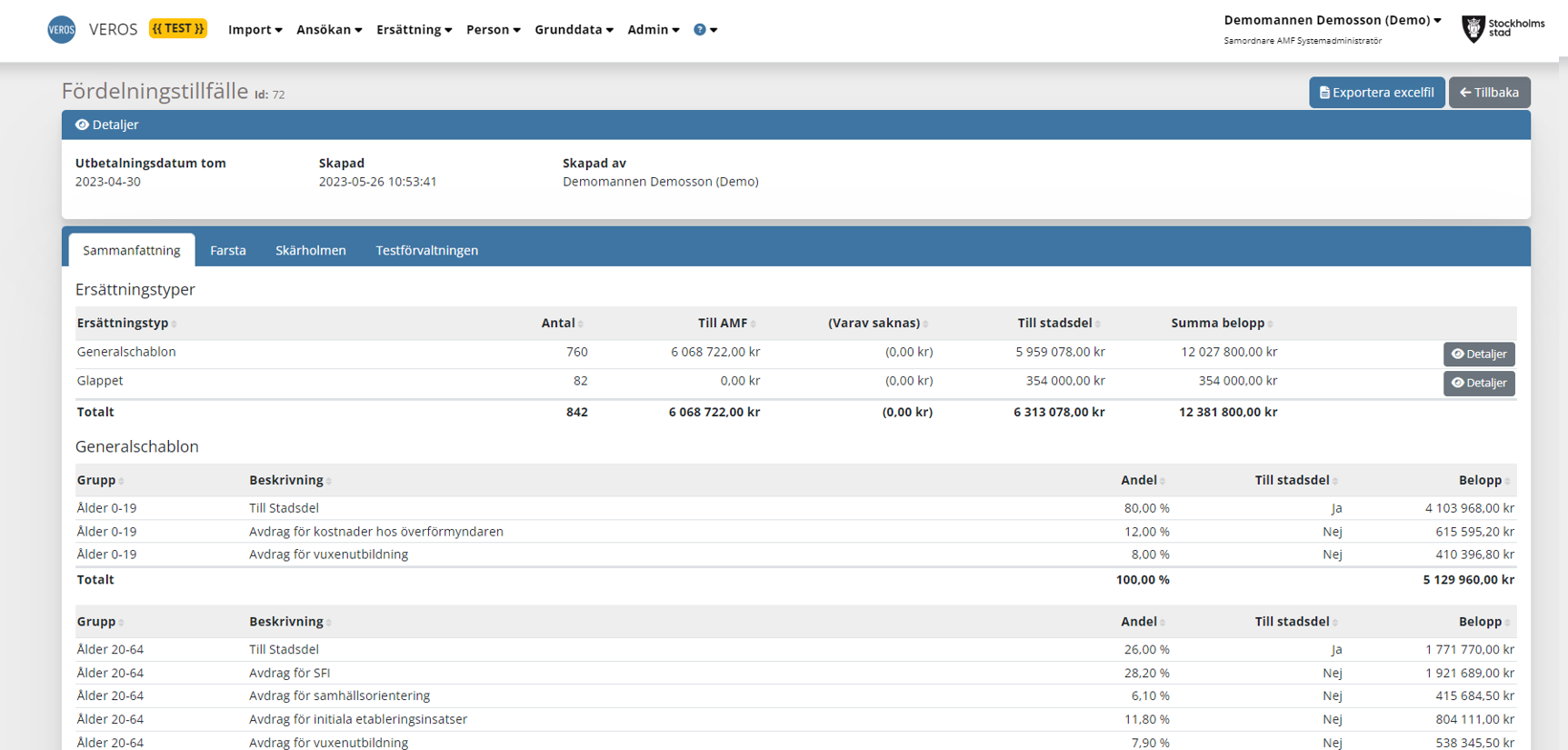The image size is (1568, 750).
Task: Click the Stockholms stad crest logo
Action: 1473,29
